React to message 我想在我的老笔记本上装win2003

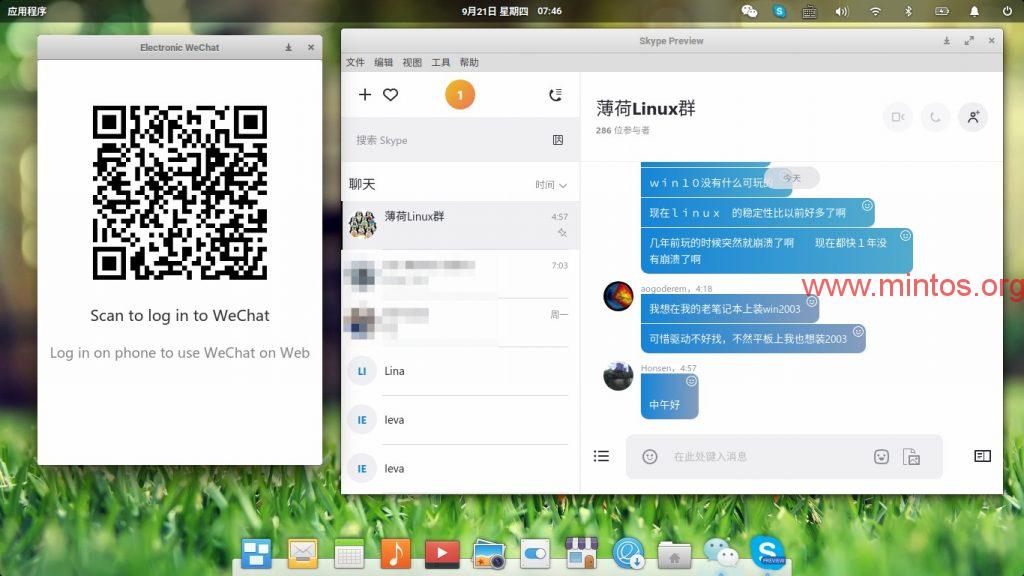click(812, 301)
